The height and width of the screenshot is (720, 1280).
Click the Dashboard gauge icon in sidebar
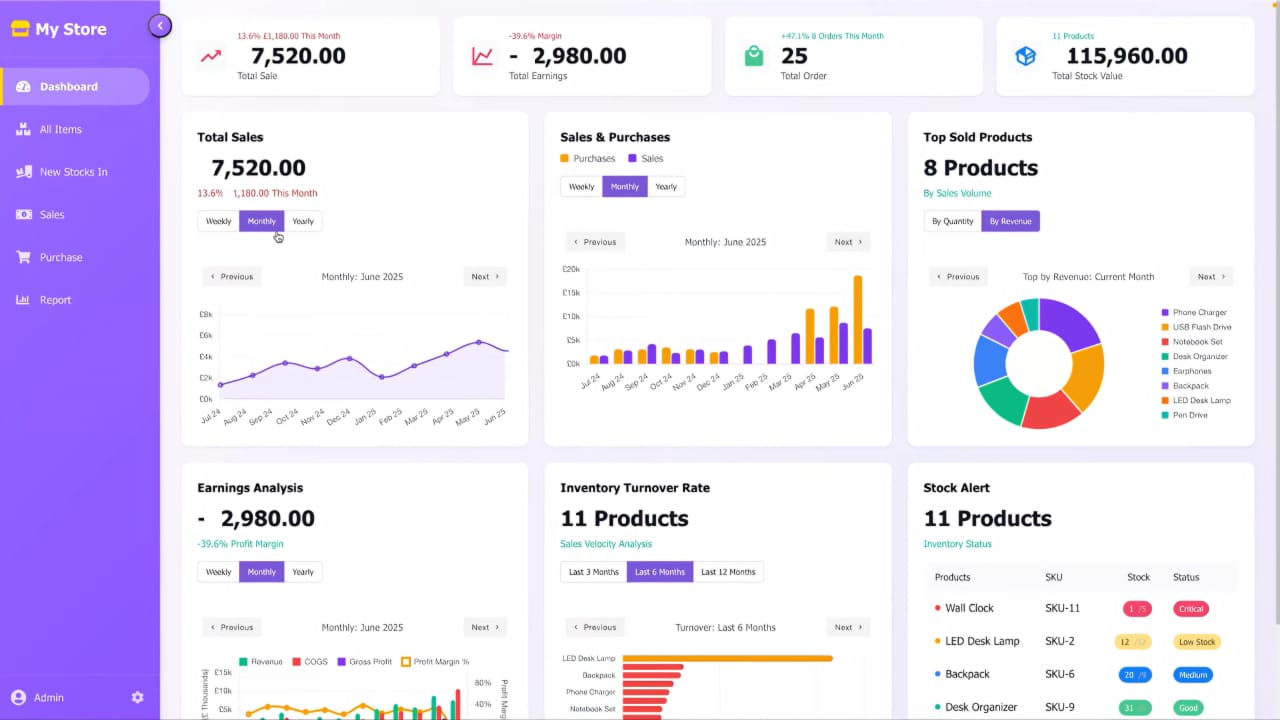[x=23, y=87]
